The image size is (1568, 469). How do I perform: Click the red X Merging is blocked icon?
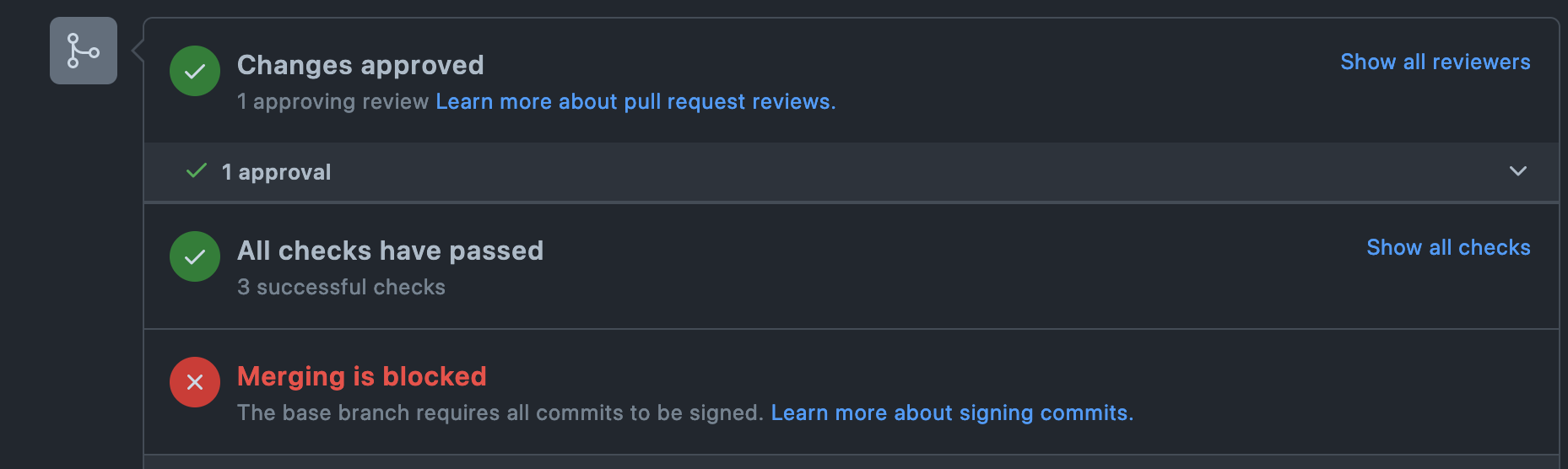point(195,382)
